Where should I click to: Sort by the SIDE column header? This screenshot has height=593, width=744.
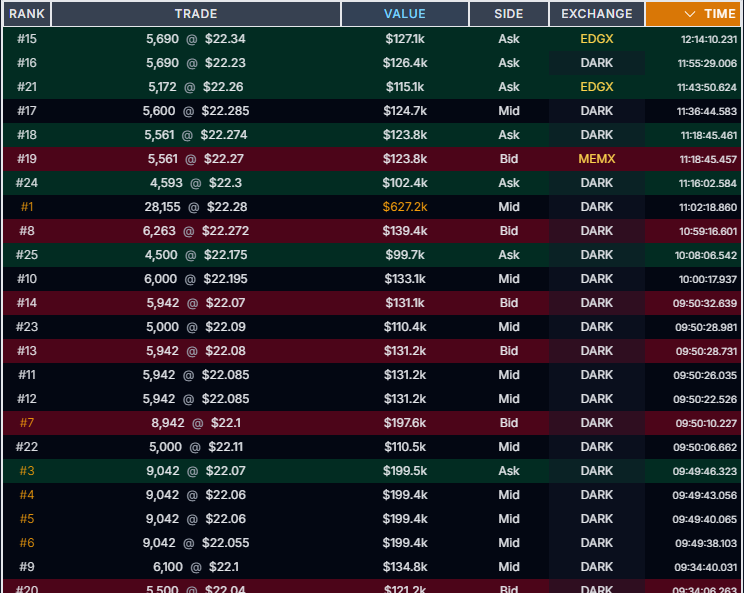click(509, 14)
